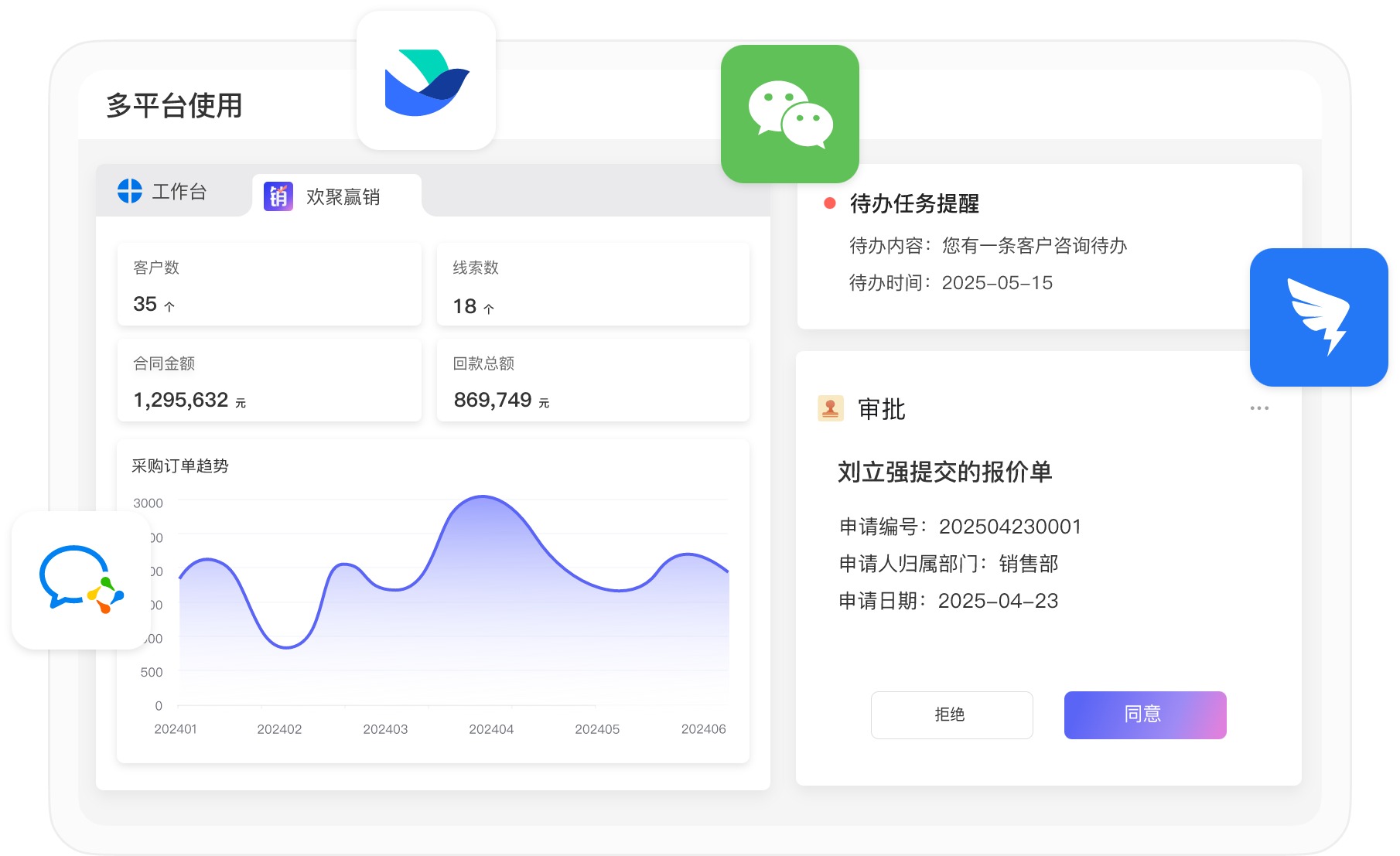Viewport: 1400px width, 856px height.
Task: Click the green WeChat icon
Action: pos(790,114)
